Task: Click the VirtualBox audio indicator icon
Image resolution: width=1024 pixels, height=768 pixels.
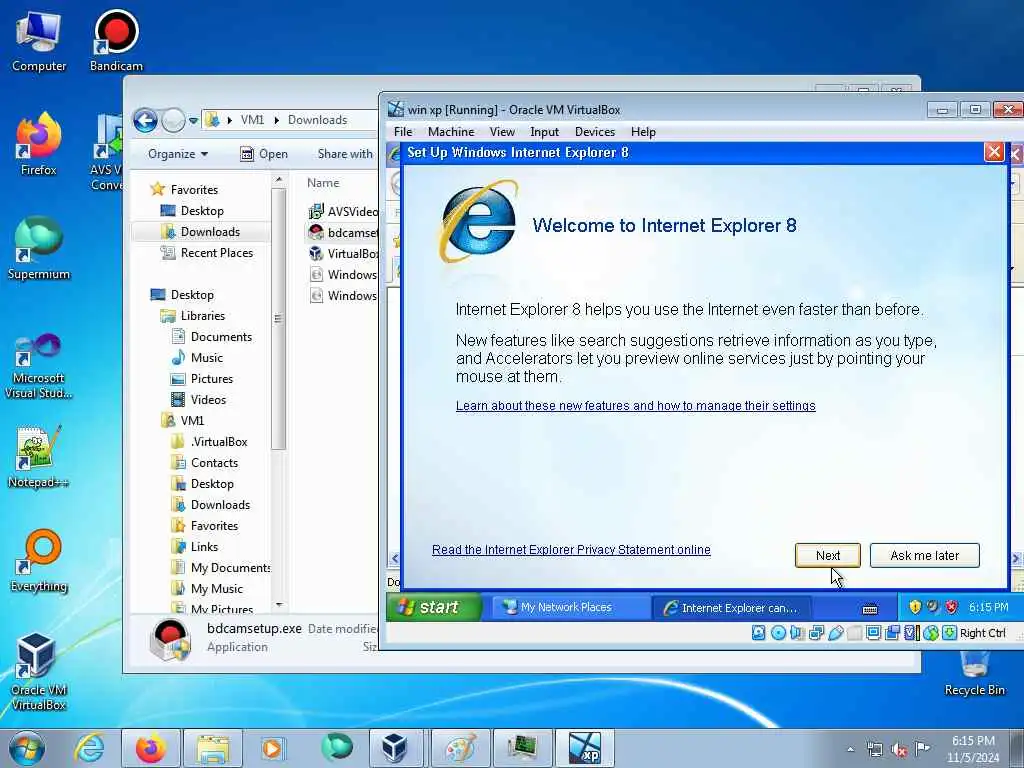Action: coord(797,632)
